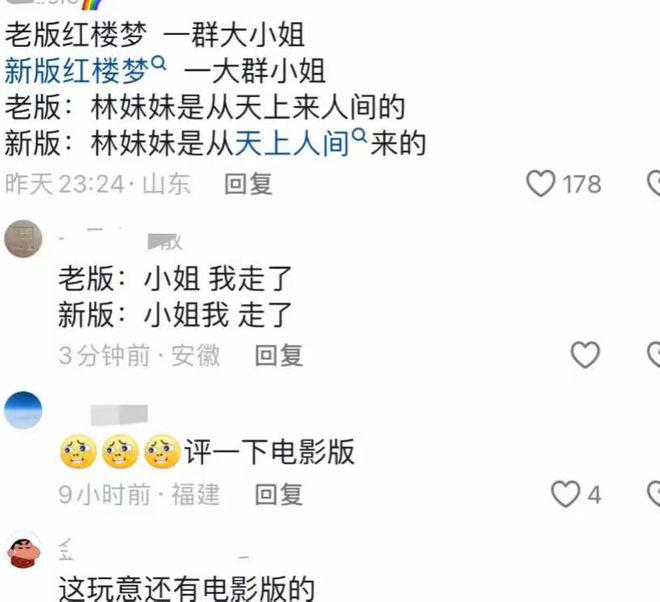Image resolution: width=660 pixels, height=602 pixels.
Task: Like the 安徽 comment with empty heart
Action: pyautogui.click(x=585, y=355)
